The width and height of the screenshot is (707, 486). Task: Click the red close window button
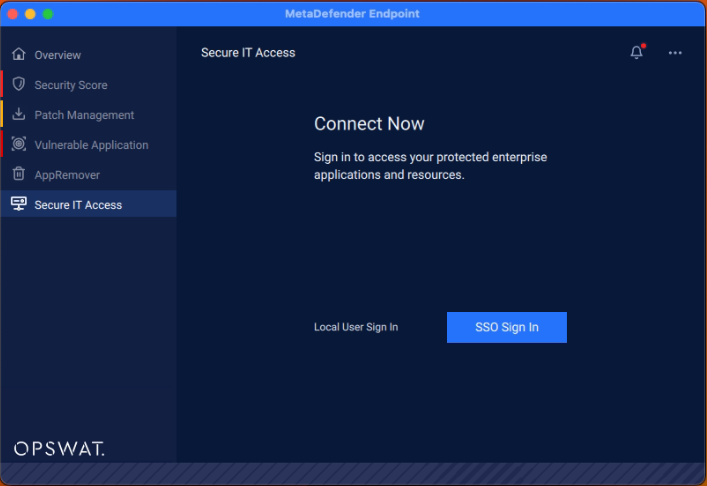(13, 14)
